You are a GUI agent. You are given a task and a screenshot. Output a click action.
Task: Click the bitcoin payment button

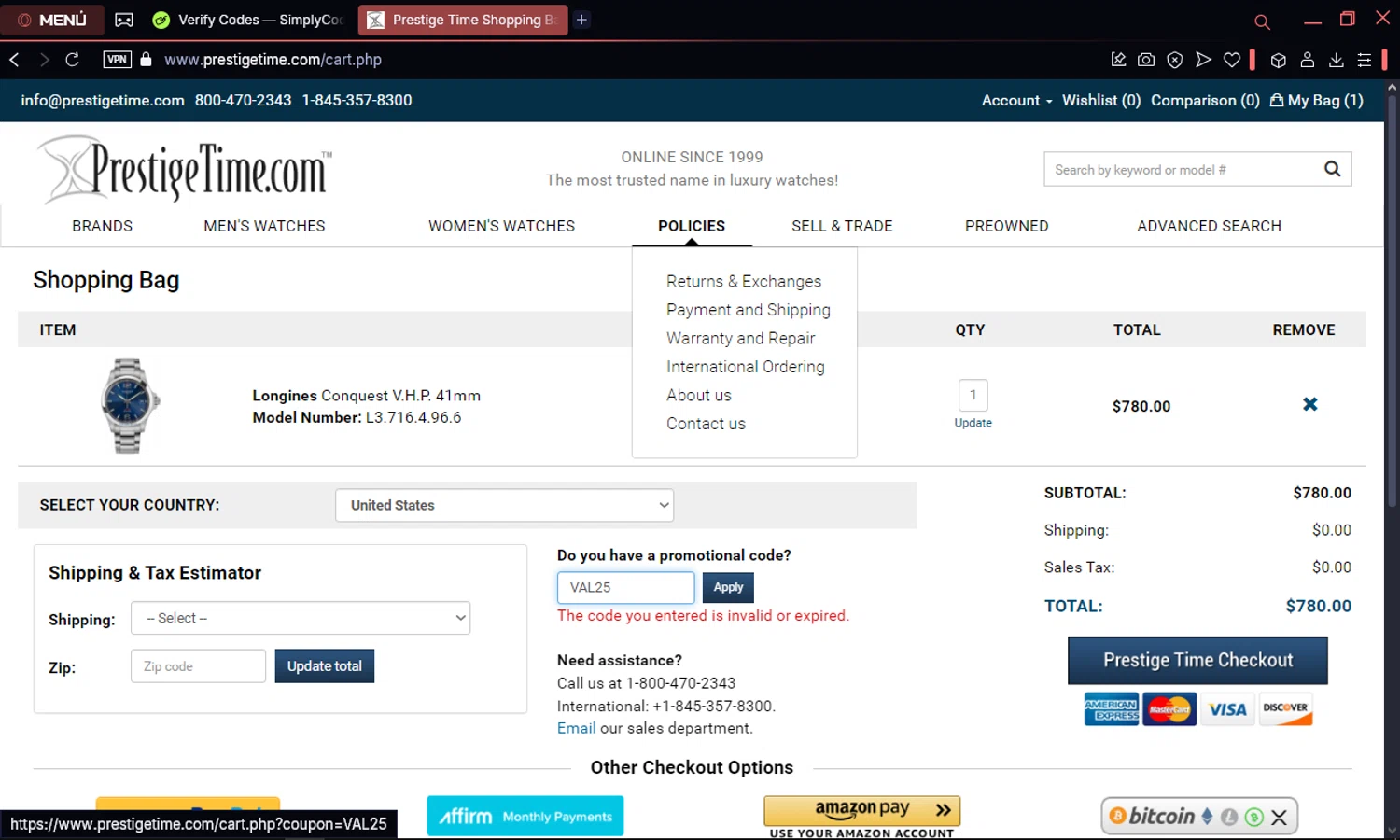[1198, 817]
